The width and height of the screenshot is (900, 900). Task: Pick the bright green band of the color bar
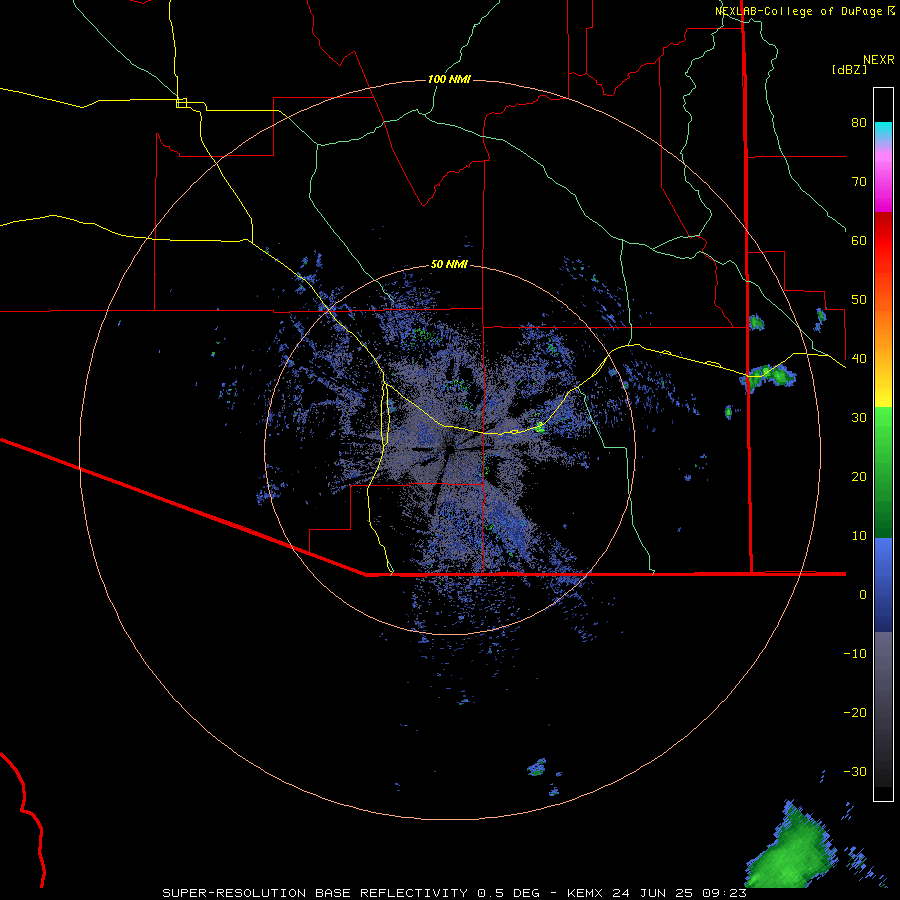coord(883,428)
